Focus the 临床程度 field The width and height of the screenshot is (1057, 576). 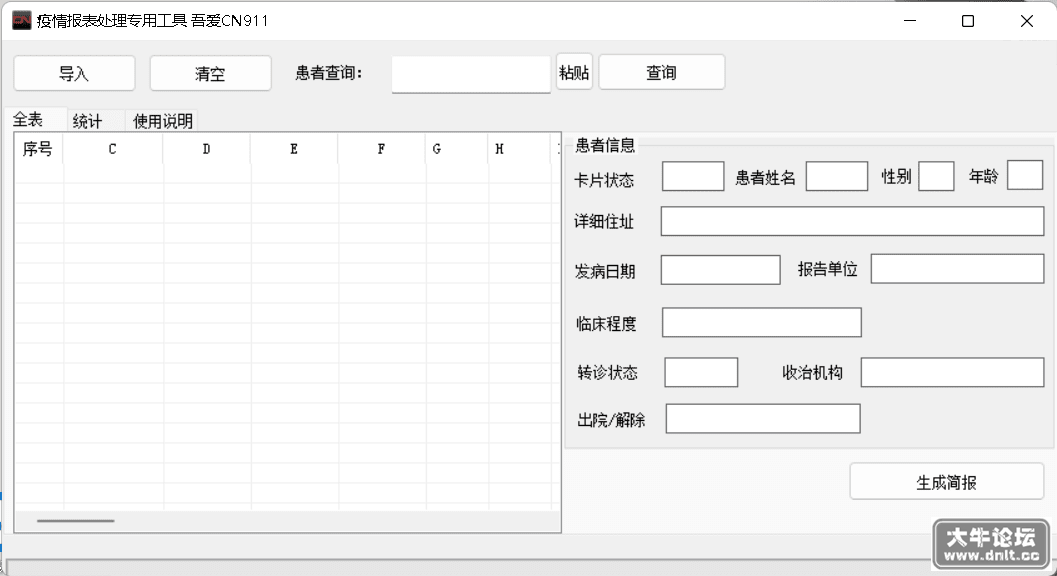click(762, 322)
